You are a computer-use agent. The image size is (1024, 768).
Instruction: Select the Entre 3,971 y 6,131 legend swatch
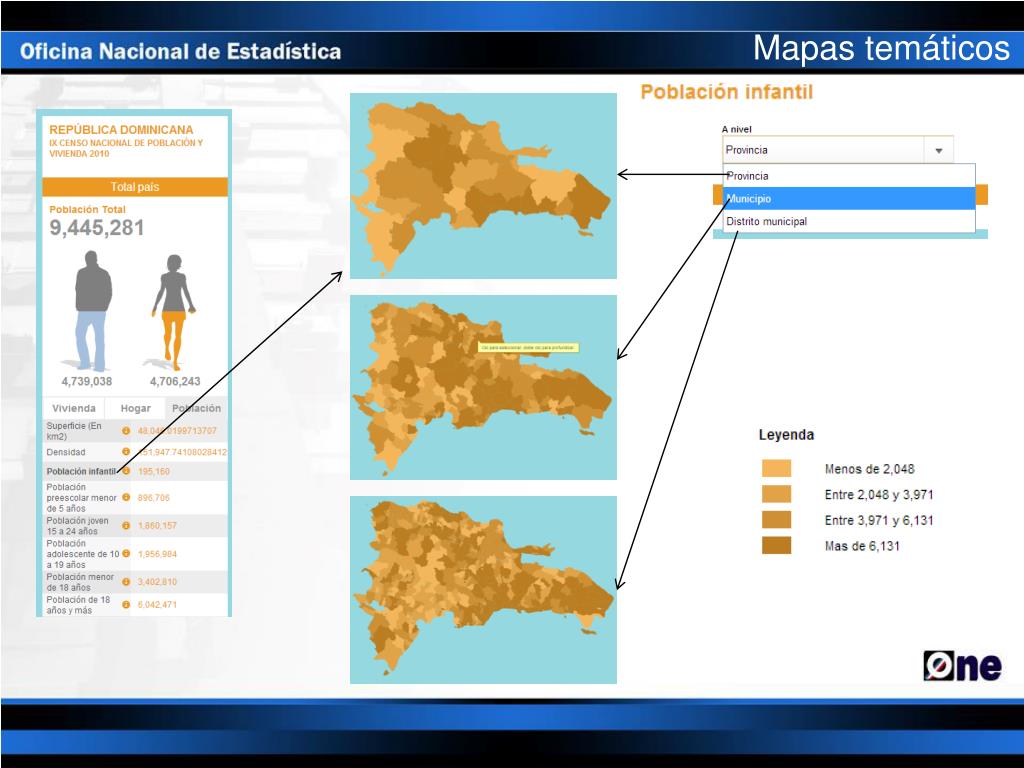point(776,520)
